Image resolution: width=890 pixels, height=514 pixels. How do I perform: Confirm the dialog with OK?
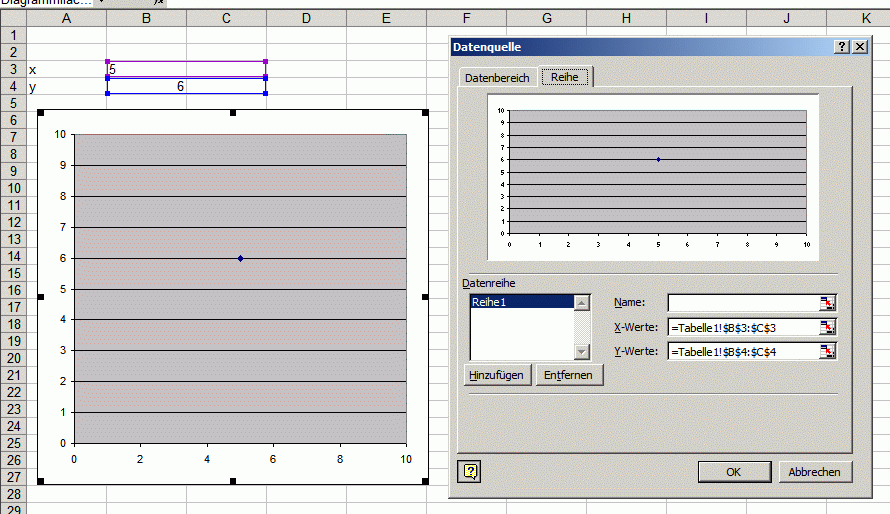point(734,471)
